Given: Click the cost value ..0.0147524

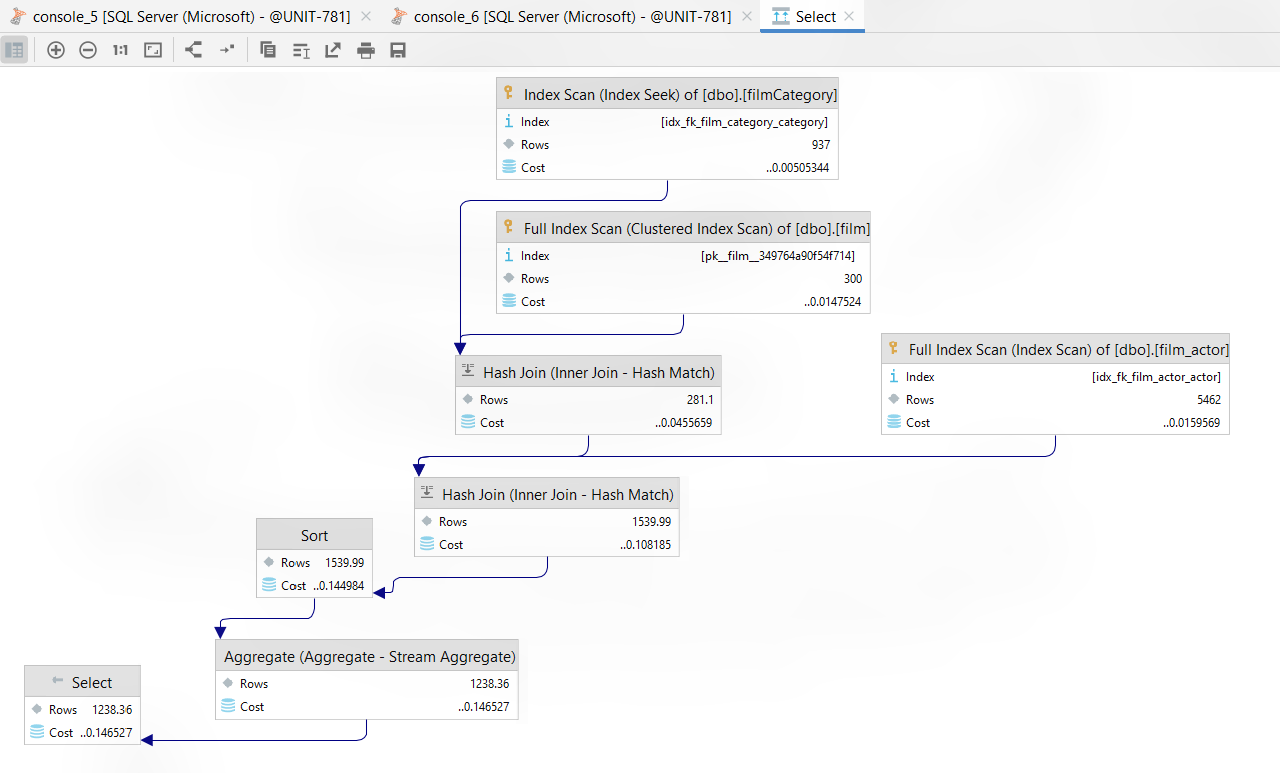Looking at the screenshot, I should (833, 302).
